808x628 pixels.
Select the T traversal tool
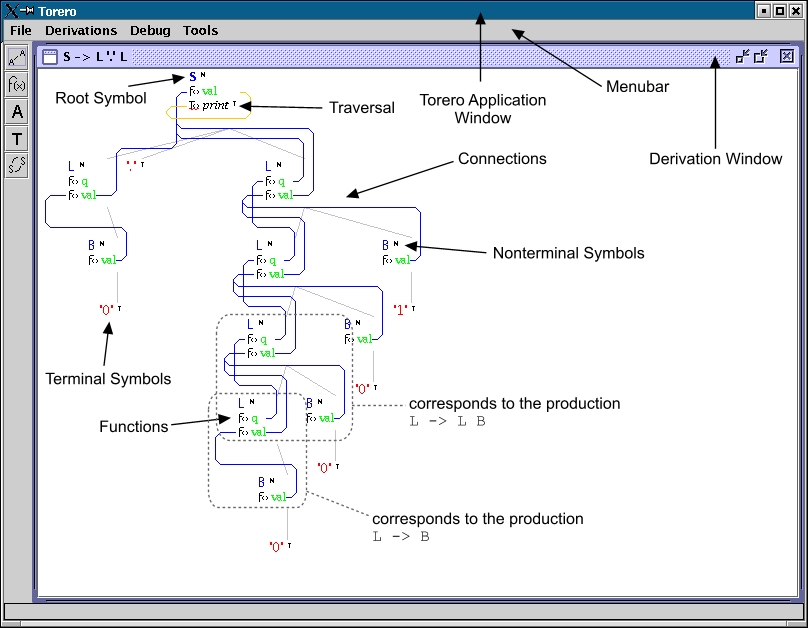click(x=17, y=139)
